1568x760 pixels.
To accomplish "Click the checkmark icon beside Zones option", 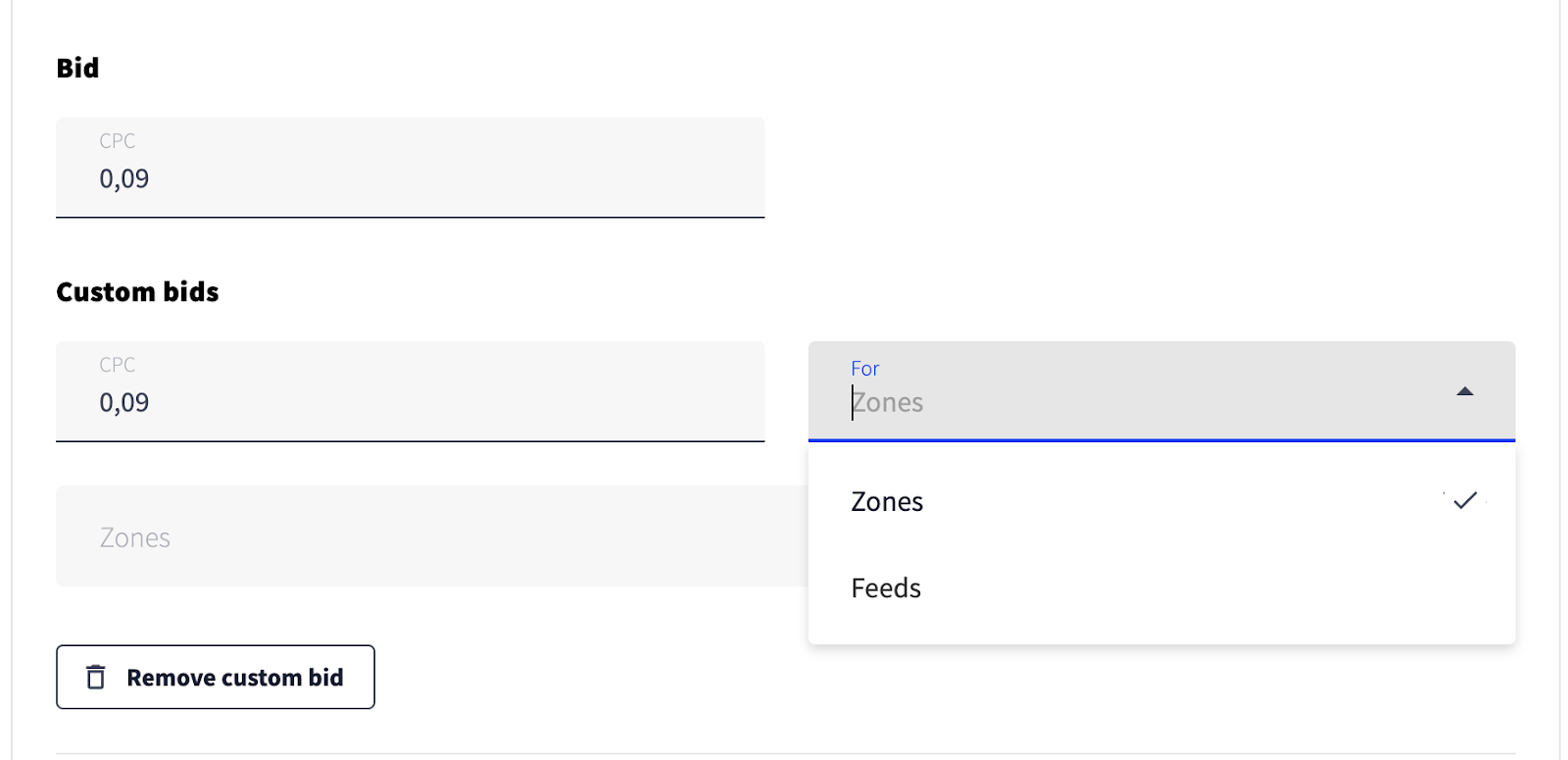I will coord(1464,501).
